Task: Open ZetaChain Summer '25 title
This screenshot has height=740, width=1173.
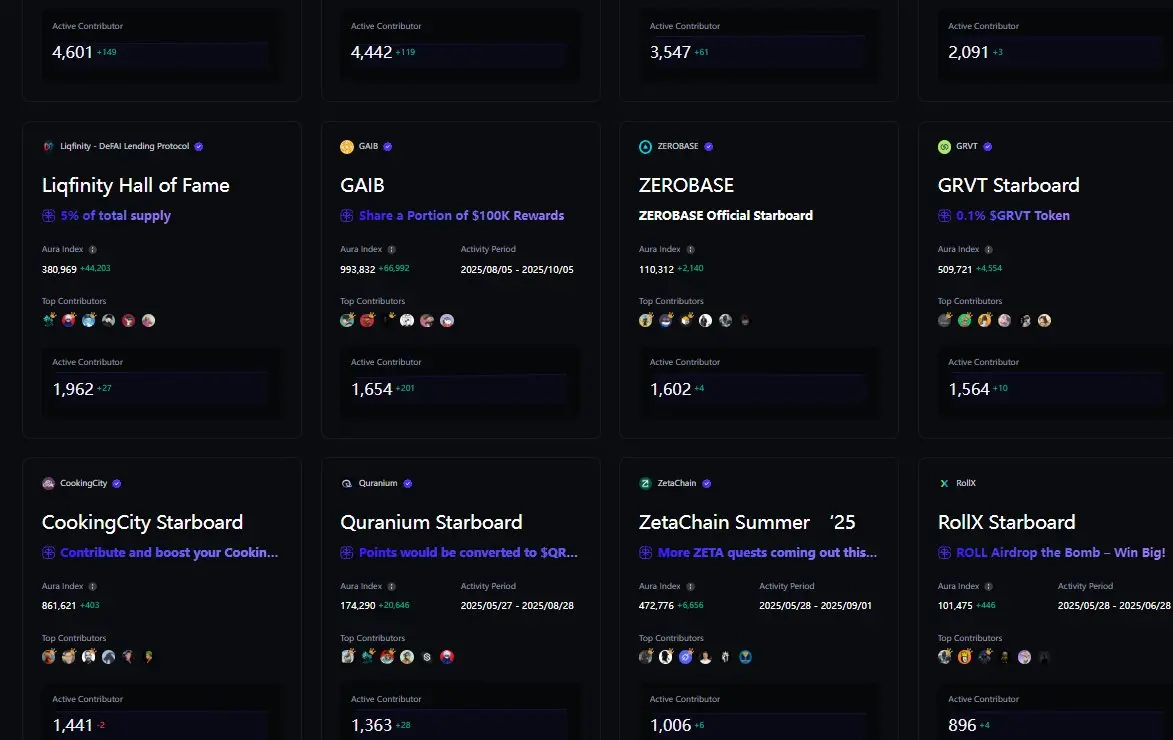Action: (x=747, y=522)
